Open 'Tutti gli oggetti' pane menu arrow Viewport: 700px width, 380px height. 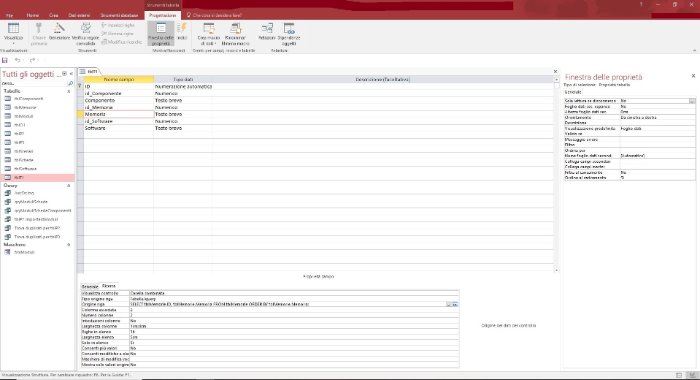(64, 74)
